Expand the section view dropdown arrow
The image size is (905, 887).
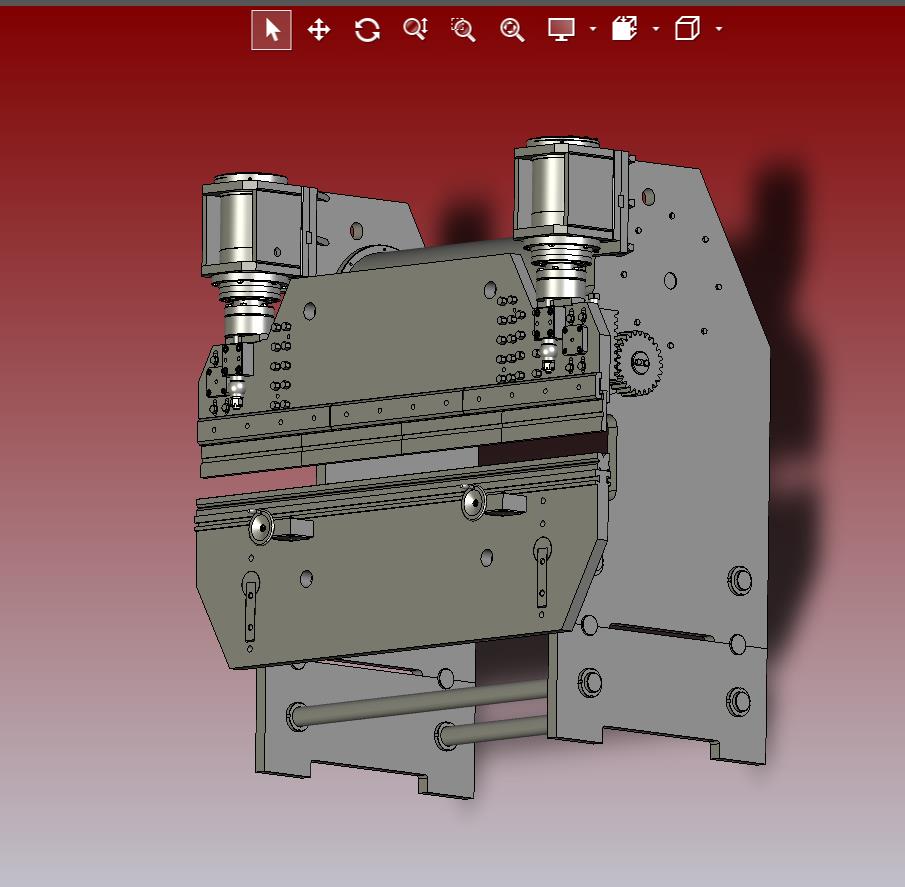[x=656, y=28]
